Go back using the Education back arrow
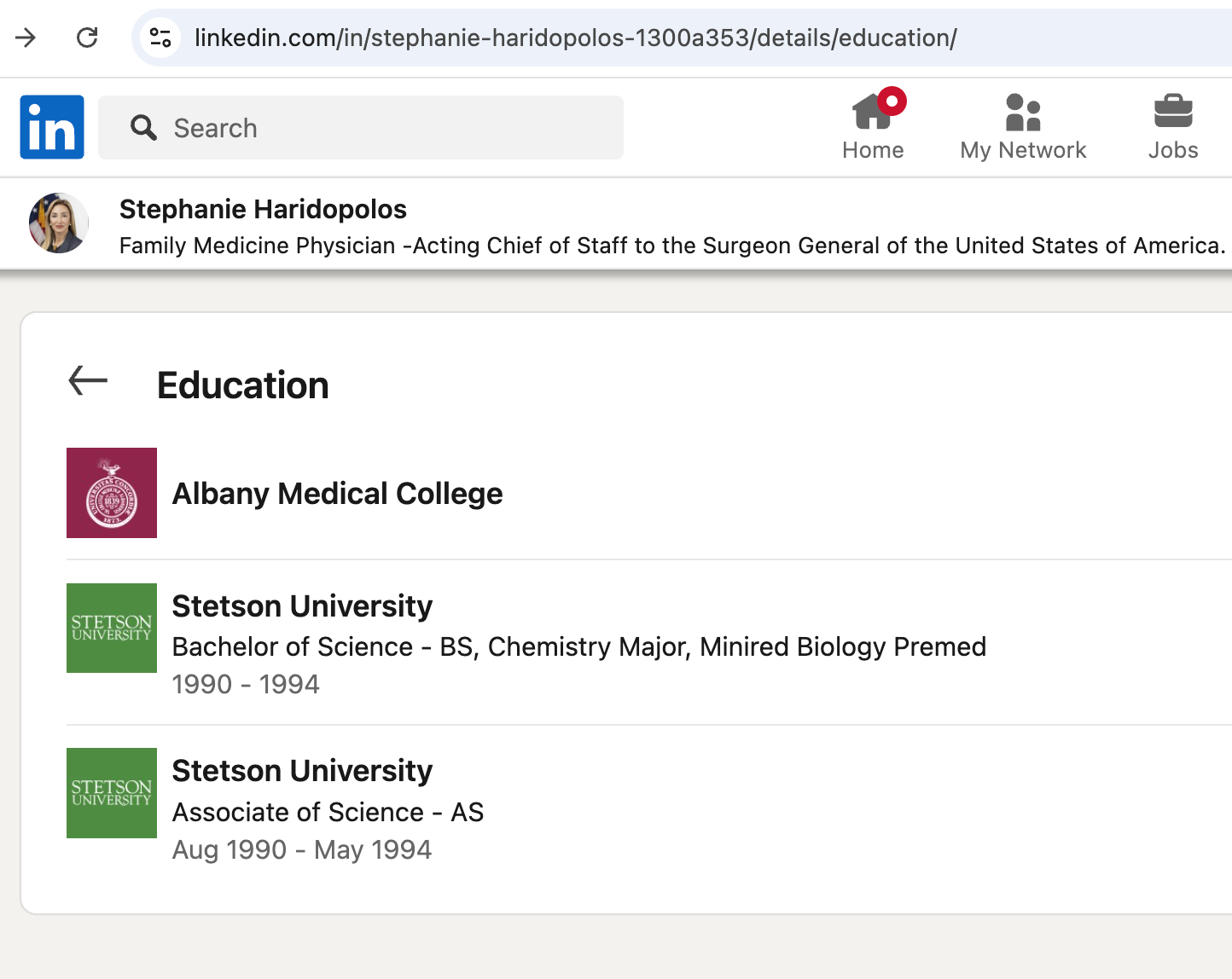This screenshot has width=1232, height=979. [x=88, y=380]
